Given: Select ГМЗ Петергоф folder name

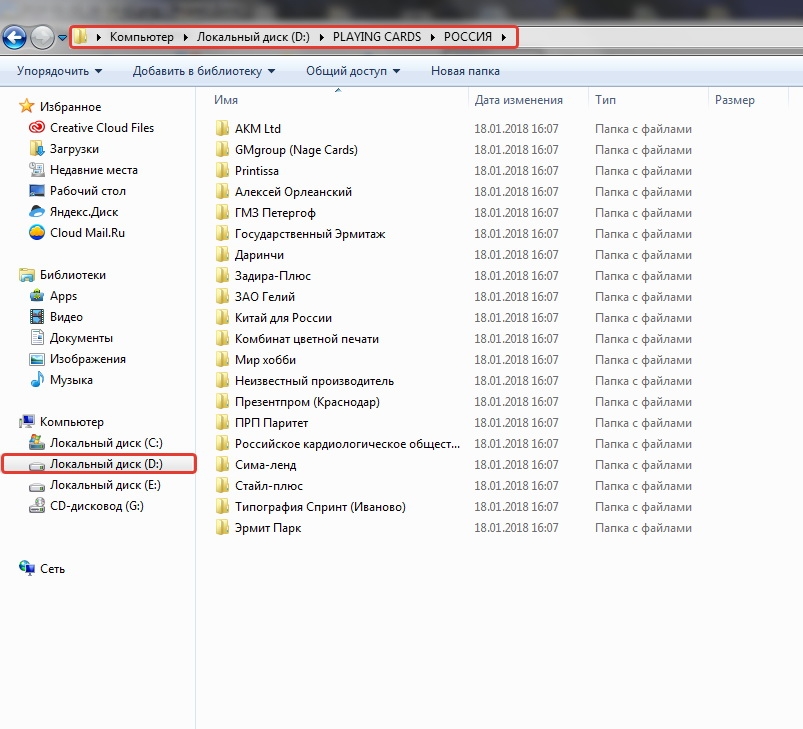Looking at the screenshot, I should click(275, 213).
